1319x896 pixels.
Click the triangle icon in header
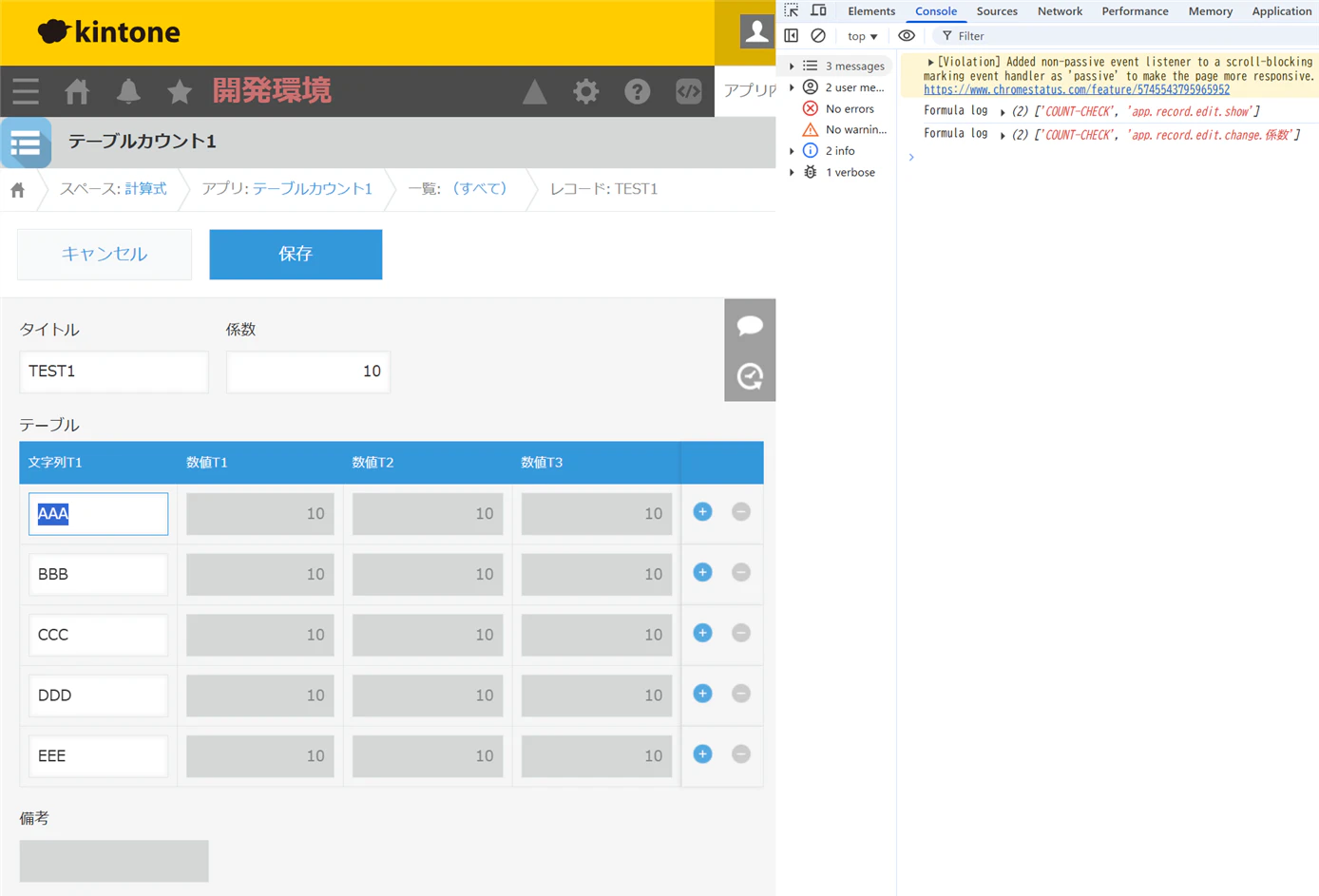(535, 91)
